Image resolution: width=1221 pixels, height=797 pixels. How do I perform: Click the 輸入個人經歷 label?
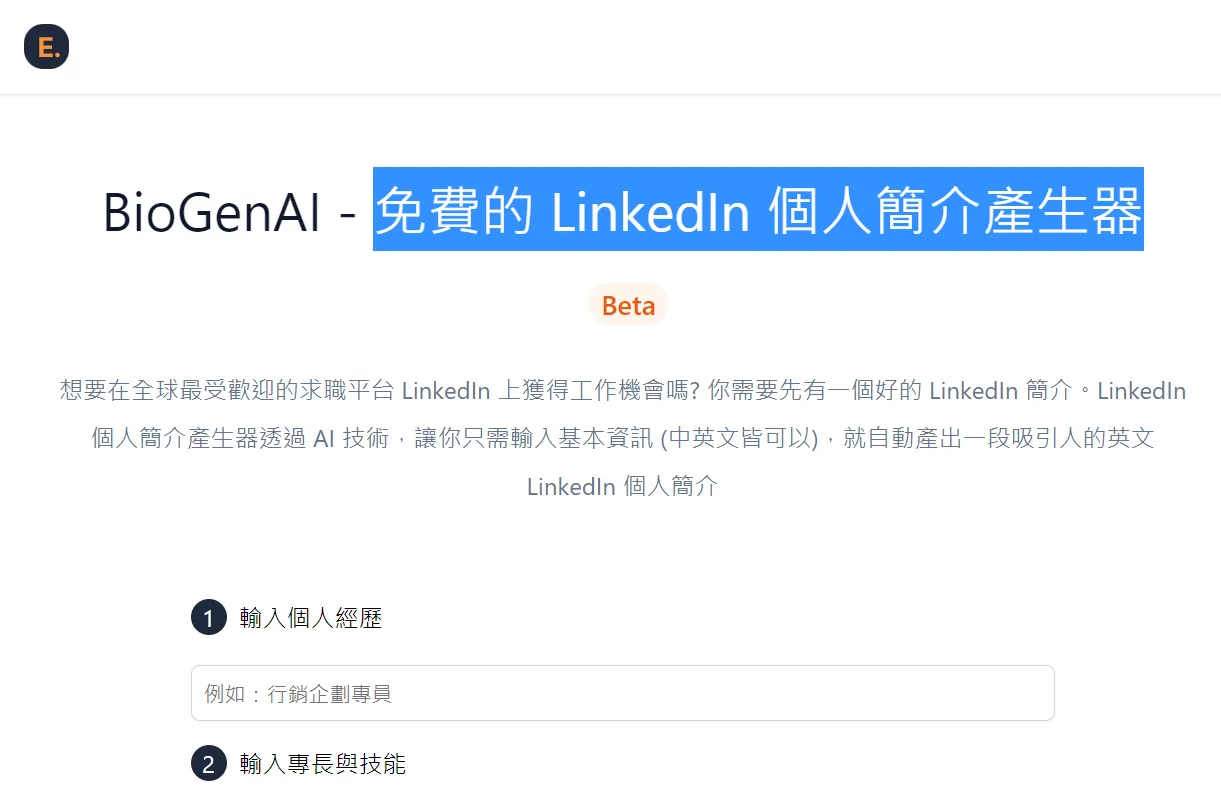click(x=310, y=618)
